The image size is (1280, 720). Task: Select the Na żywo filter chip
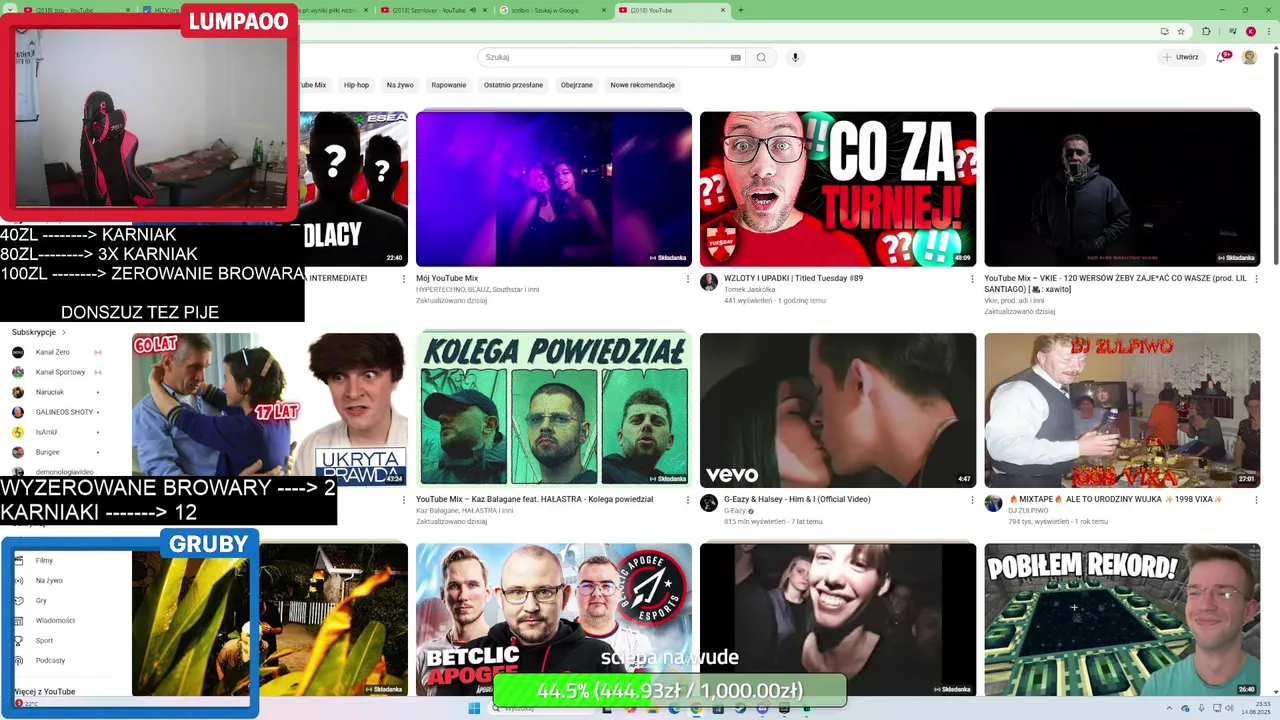tap(400, 85)
